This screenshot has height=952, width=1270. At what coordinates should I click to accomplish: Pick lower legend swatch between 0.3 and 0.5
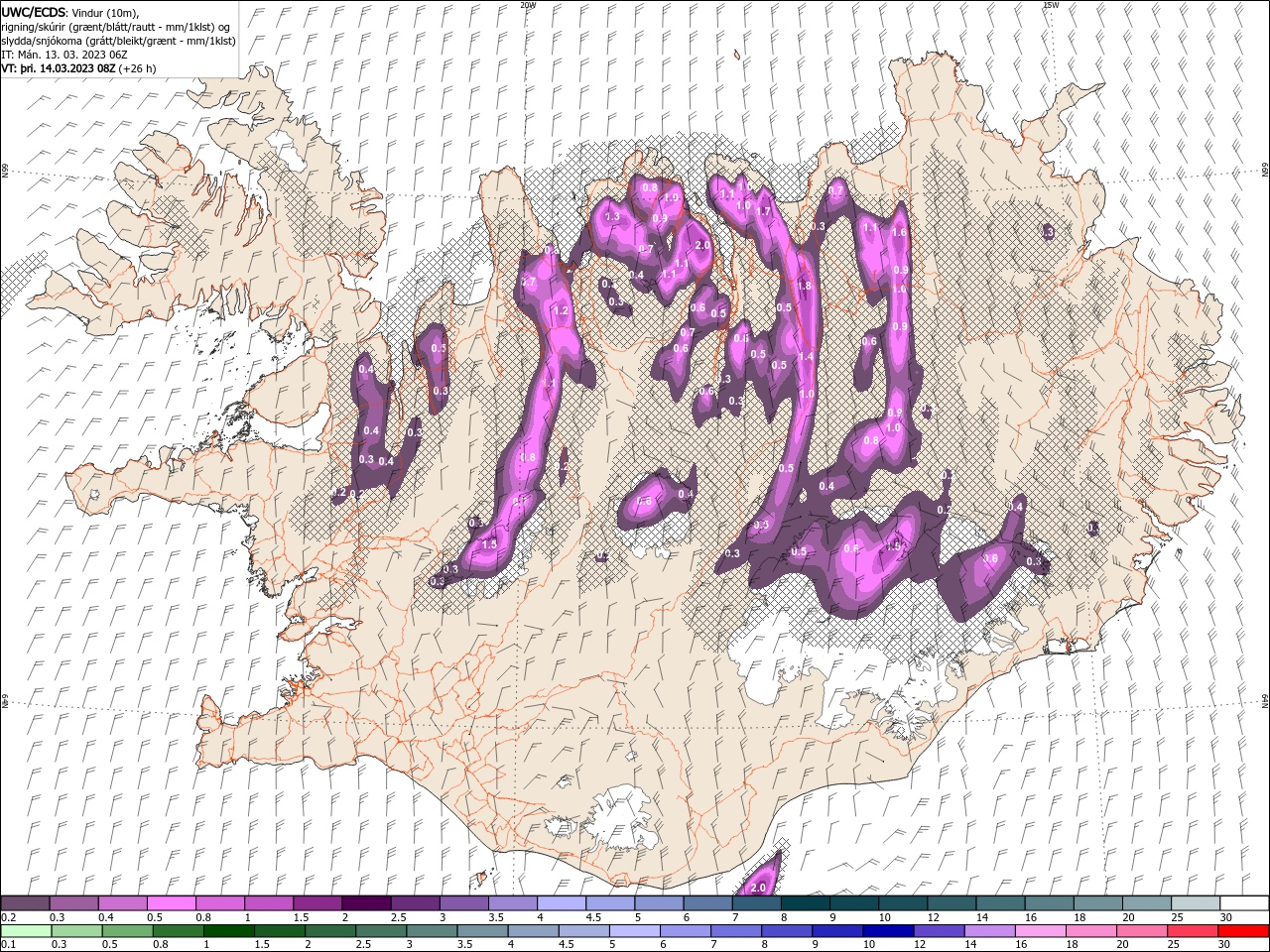pyautogui.click(x=77, y=931)
